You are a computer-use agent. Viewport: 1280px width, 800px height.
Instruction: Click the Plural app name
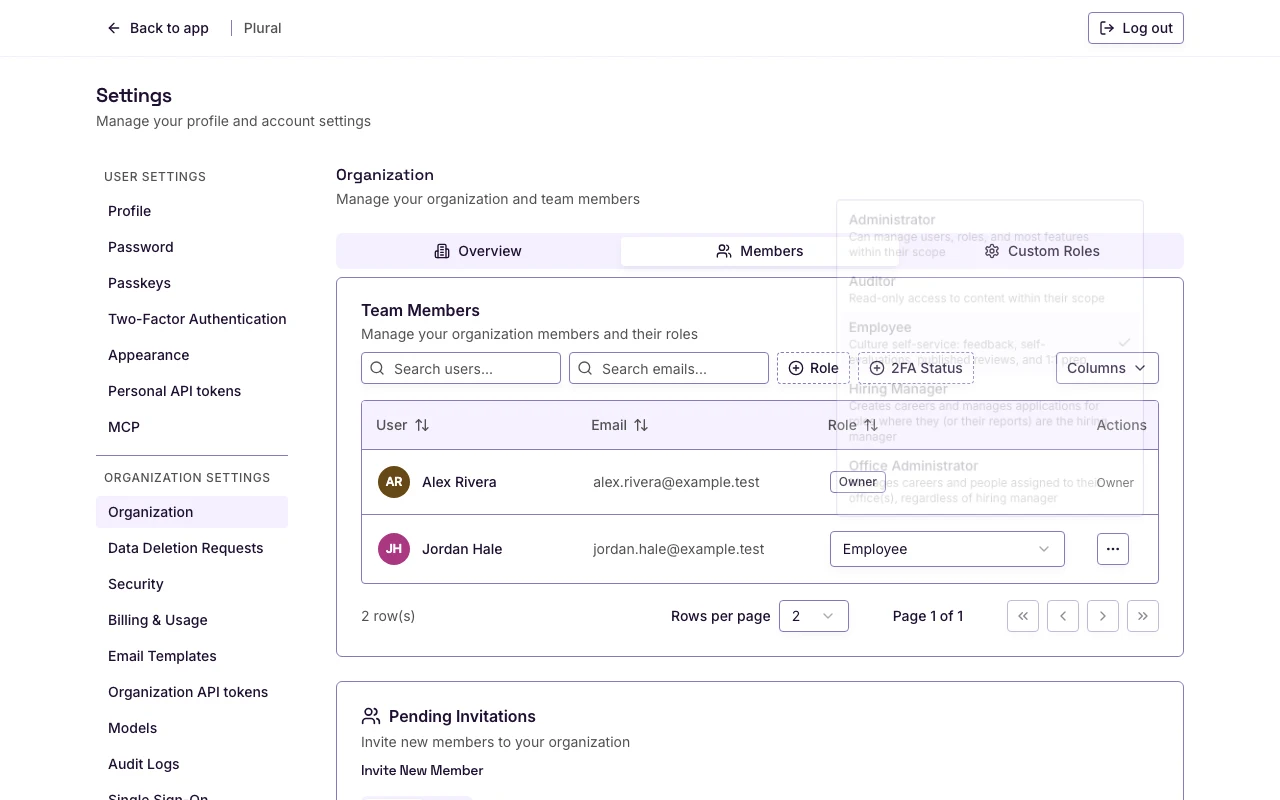(263, 28)
